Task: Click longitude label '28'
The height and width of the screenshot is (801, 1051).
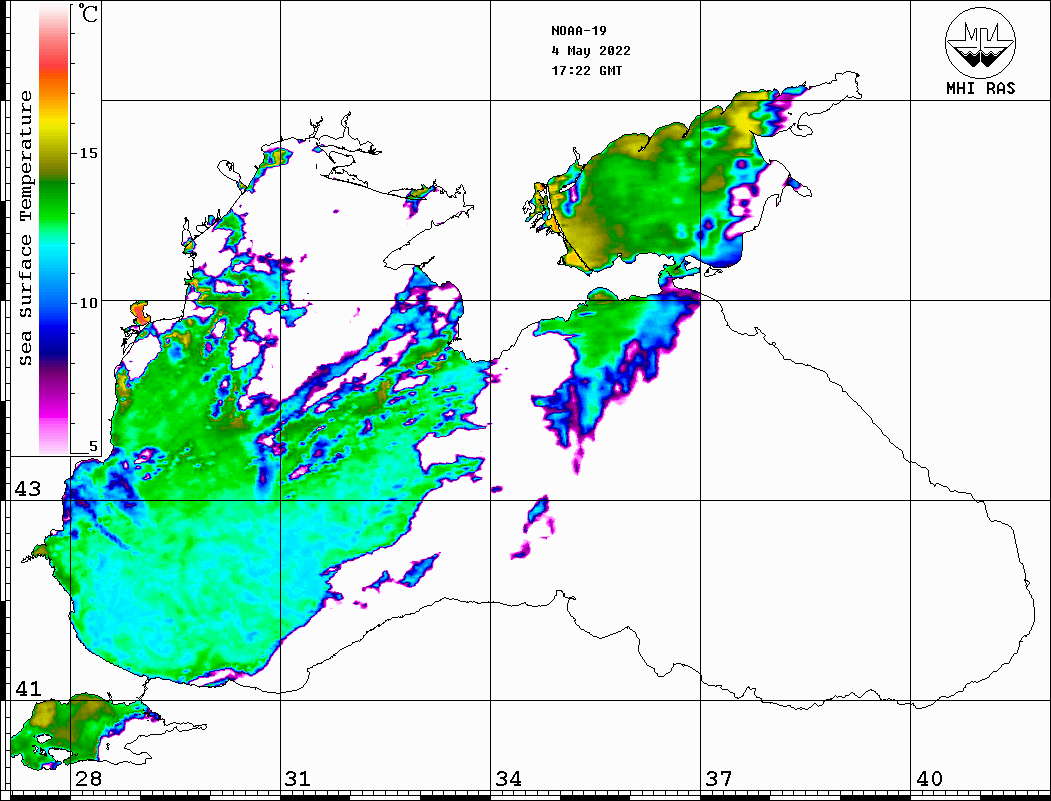Action: point(88,779)
